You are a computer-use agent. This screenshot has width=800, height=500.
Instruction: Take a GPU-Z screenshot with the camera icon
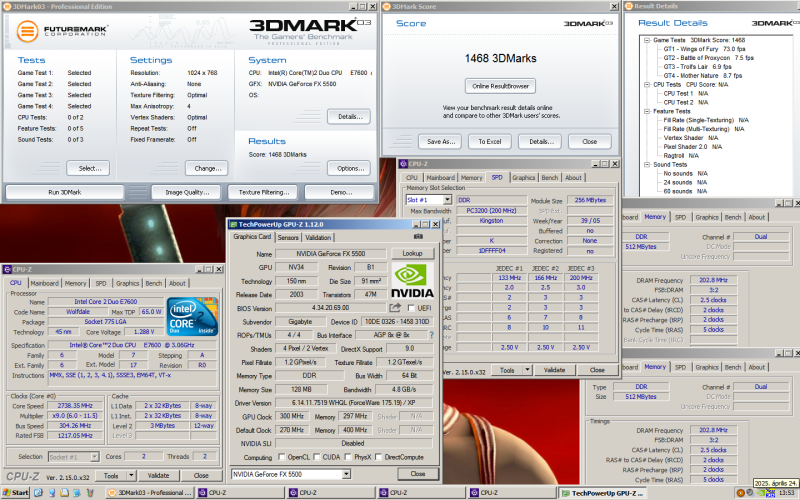[x=418, y=237]
